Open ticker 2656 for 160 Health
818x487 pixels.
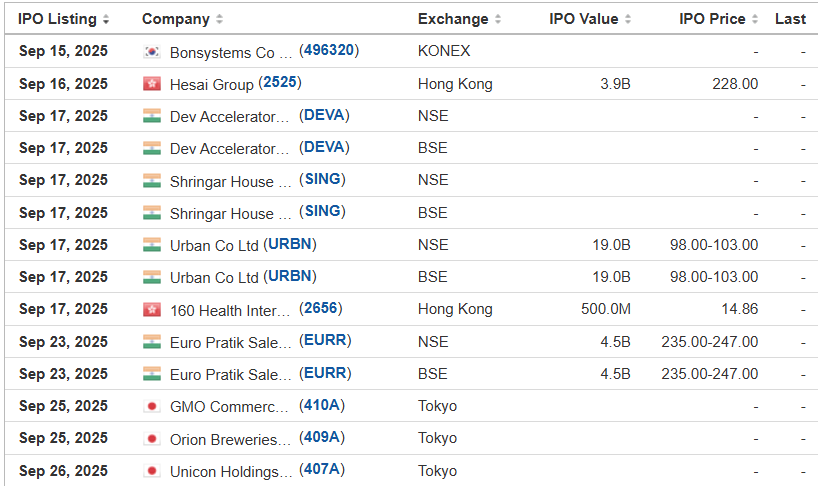[x=320, y=308]
